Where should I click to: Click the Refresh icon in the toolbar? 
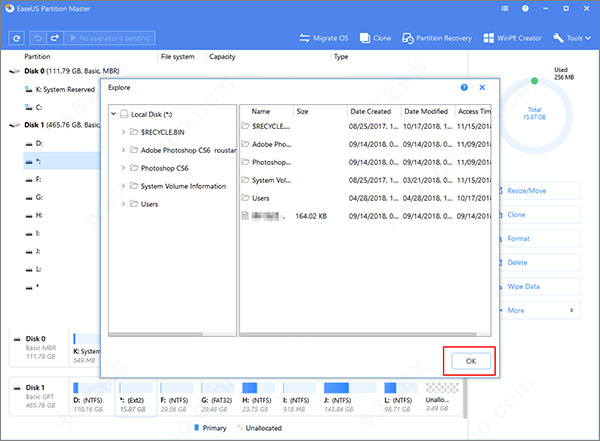[16, 38]
